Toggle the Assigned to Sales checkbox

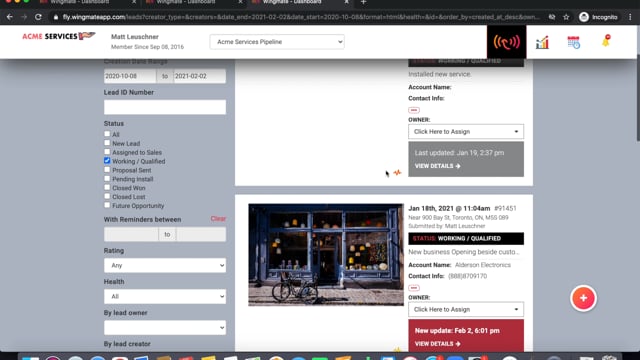pyautogui.click(x=107, y=152)
